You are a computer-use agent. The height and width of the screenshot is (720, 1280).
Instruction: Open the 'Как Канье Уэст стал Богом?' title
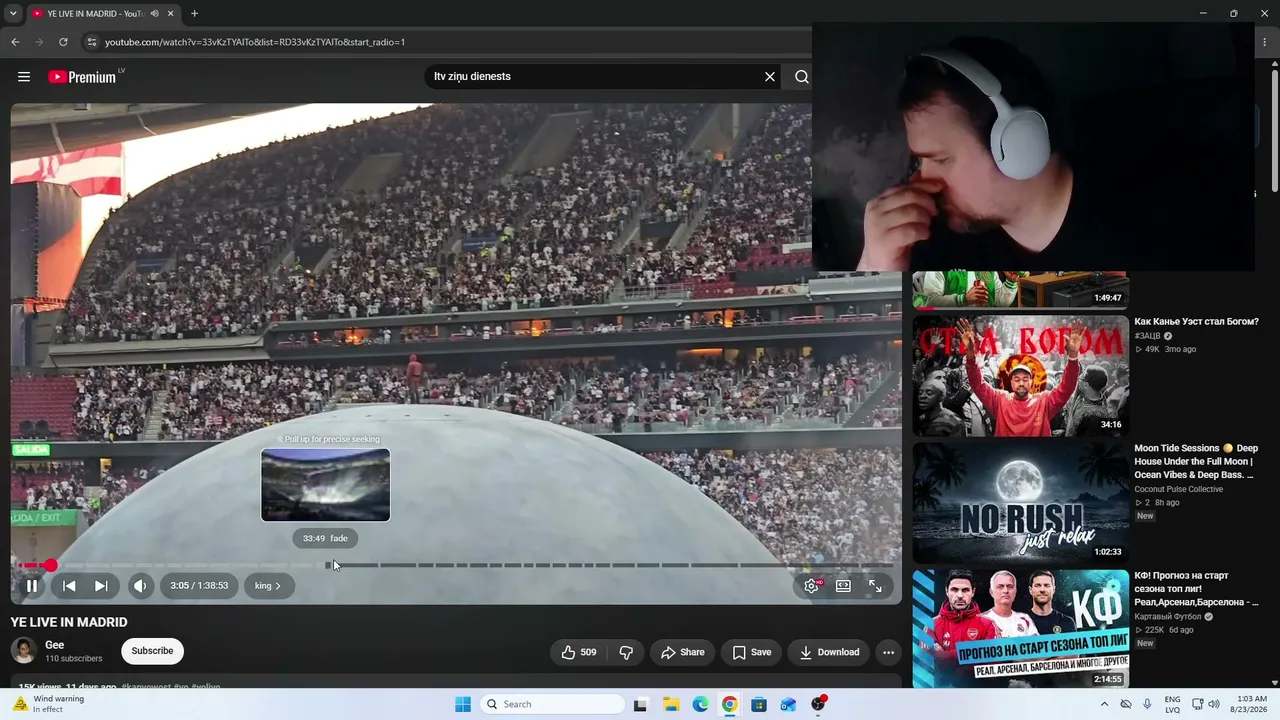[1196, 322]
